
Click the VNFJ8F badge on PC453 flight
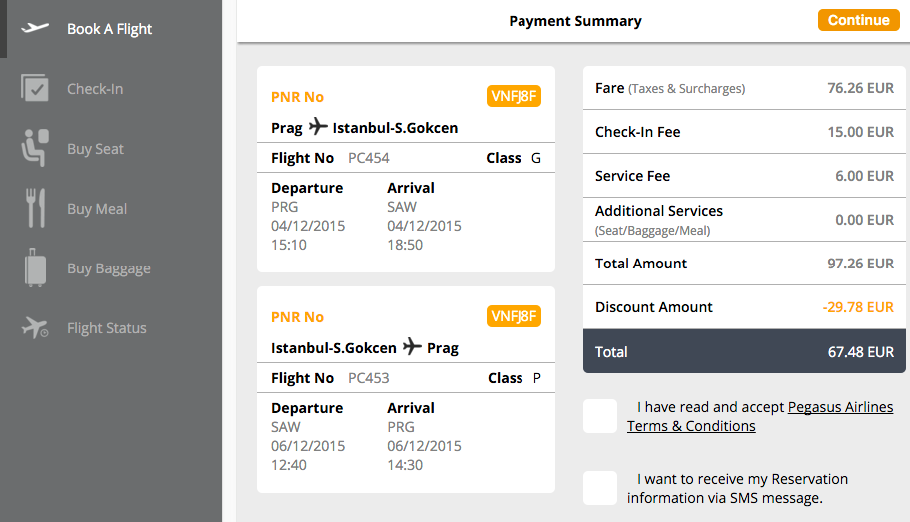(514, 316)
